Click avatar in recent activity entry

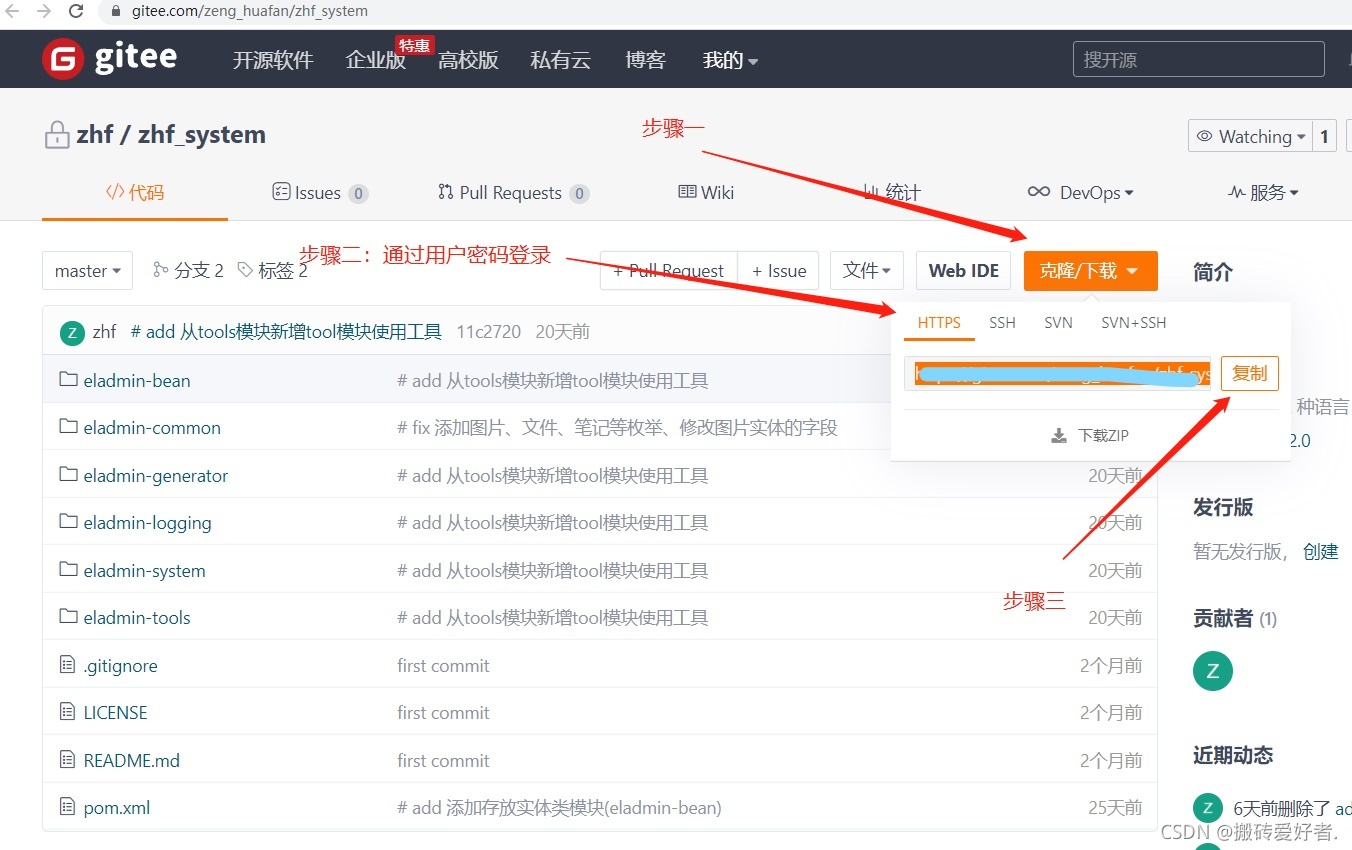(x=1208, y=807)
